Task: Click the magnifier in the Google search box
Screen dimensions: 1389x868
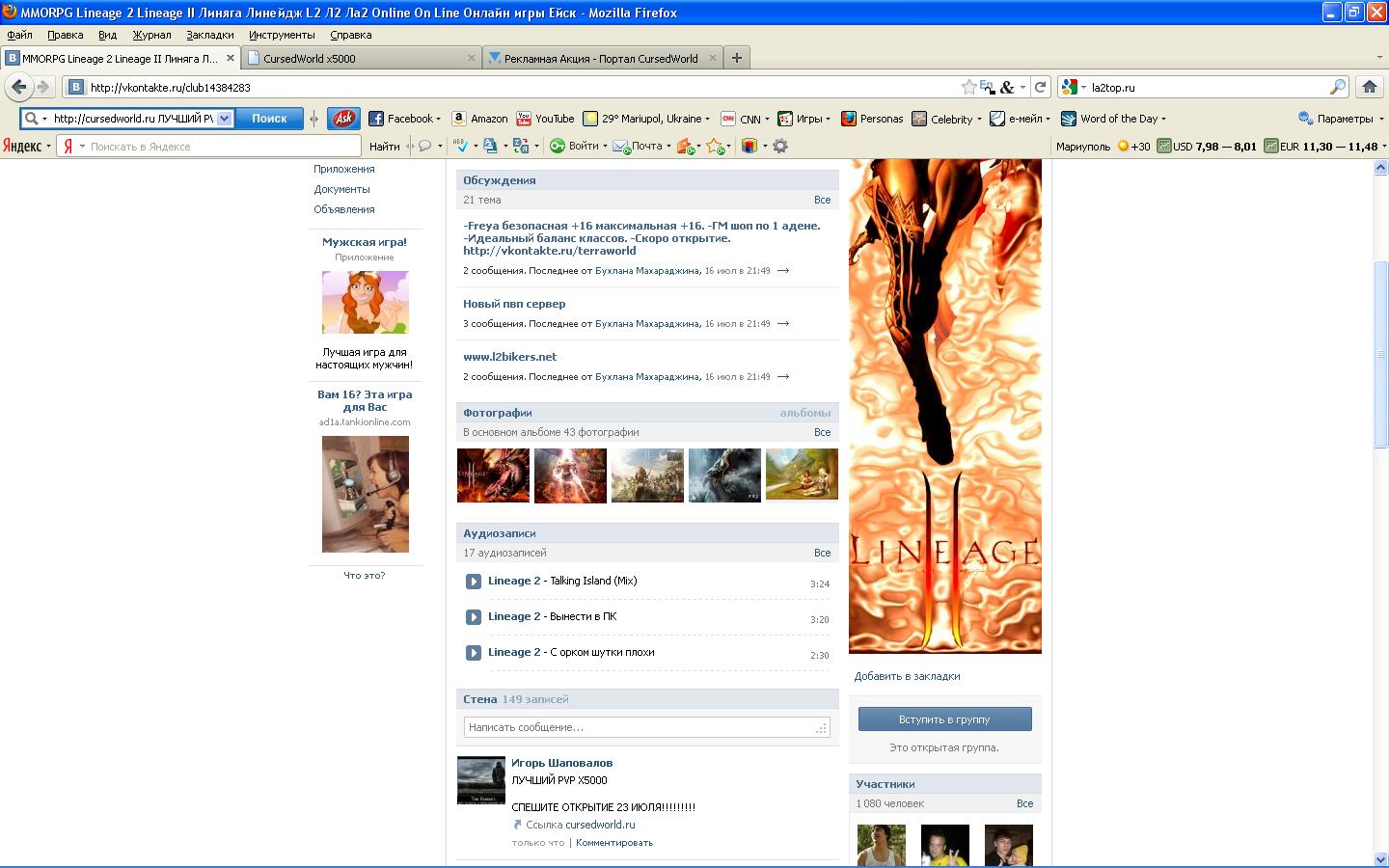Action: (1337, 87)
